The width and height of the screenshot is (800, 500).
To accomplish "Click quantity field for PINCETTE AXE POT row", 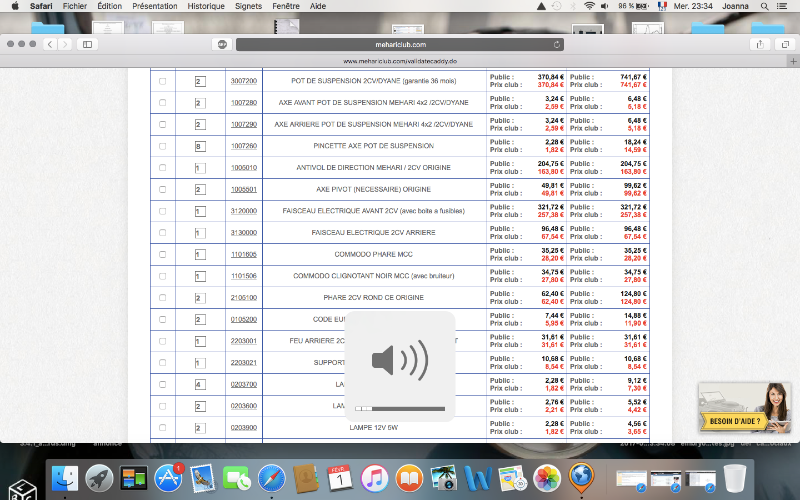I will (x=200, y=146).
